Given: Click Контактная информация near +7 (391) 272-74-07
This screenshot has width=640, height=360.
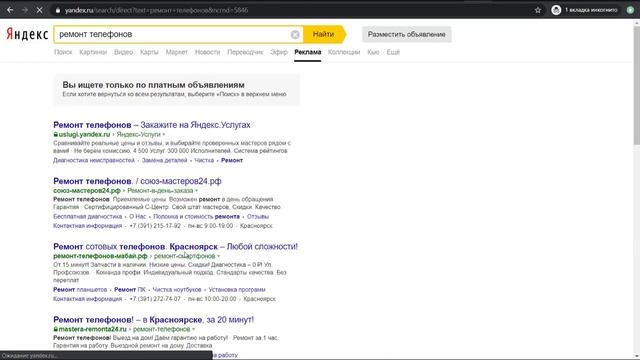Looking at the screenshot, I should click(x=88, y=299).
